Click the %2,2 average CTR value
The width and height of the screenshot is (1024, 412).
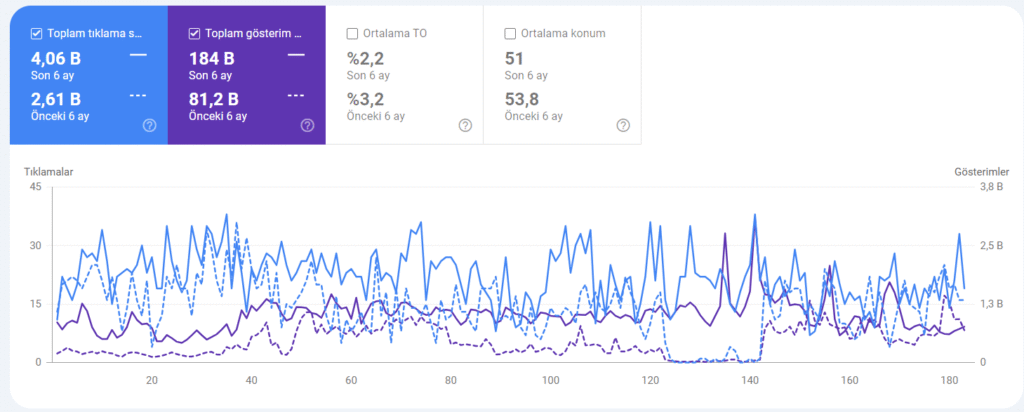tap(365, 58)
